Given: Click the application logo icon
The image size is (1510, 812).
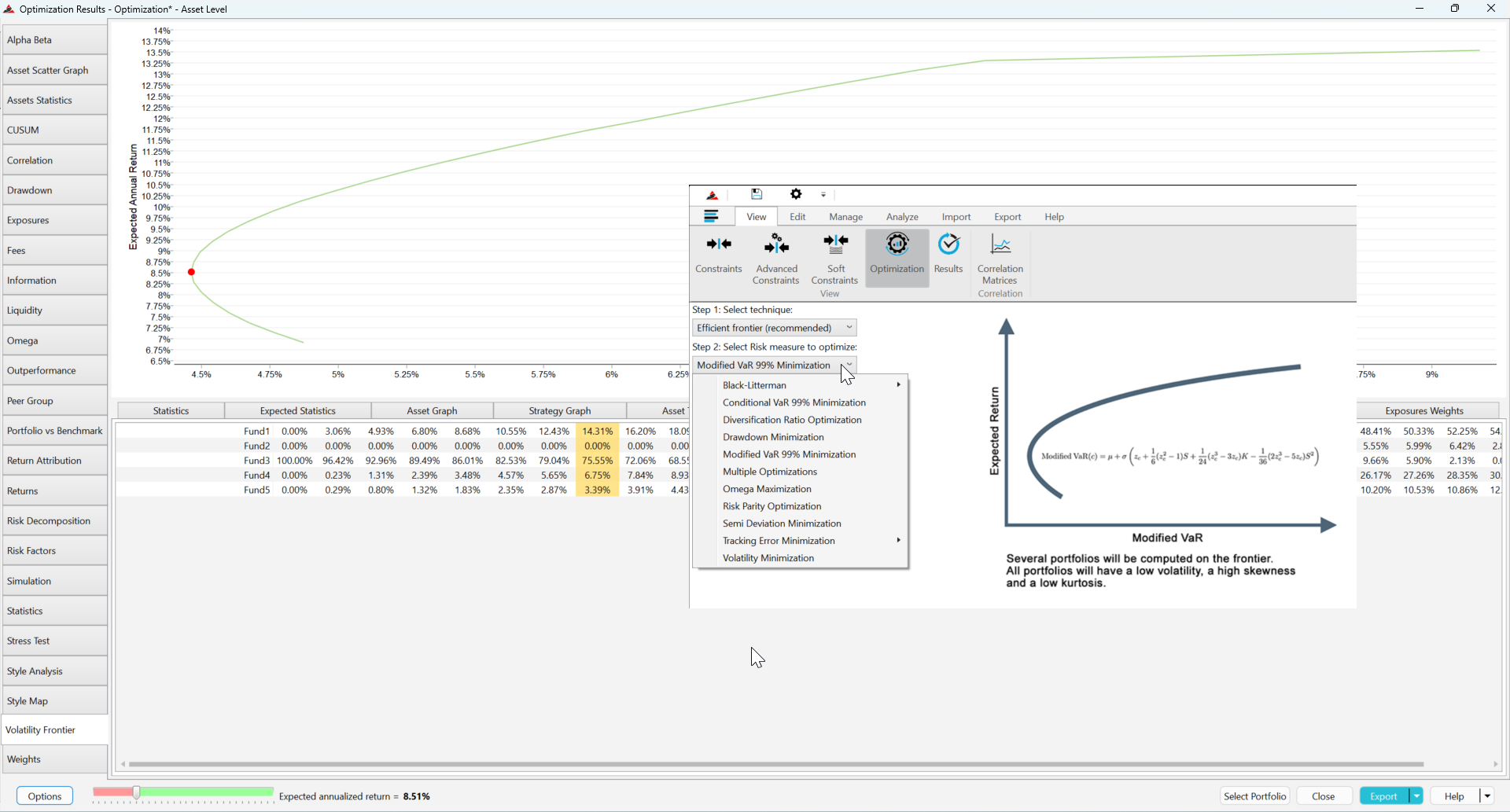Looking at the screenshot, I should [712, 194].
